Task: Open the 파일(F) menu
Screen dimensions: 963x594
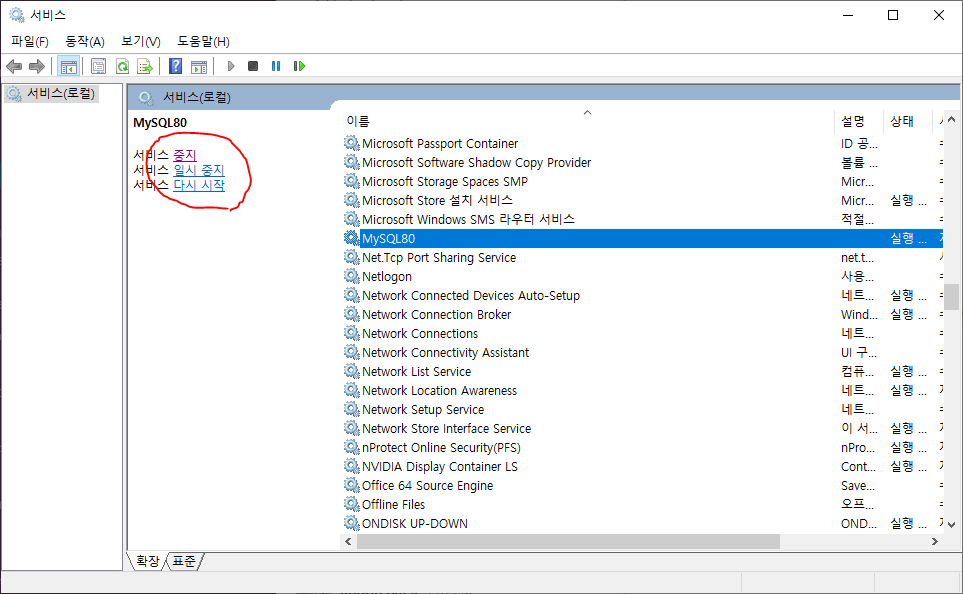Action: (29, 41)
